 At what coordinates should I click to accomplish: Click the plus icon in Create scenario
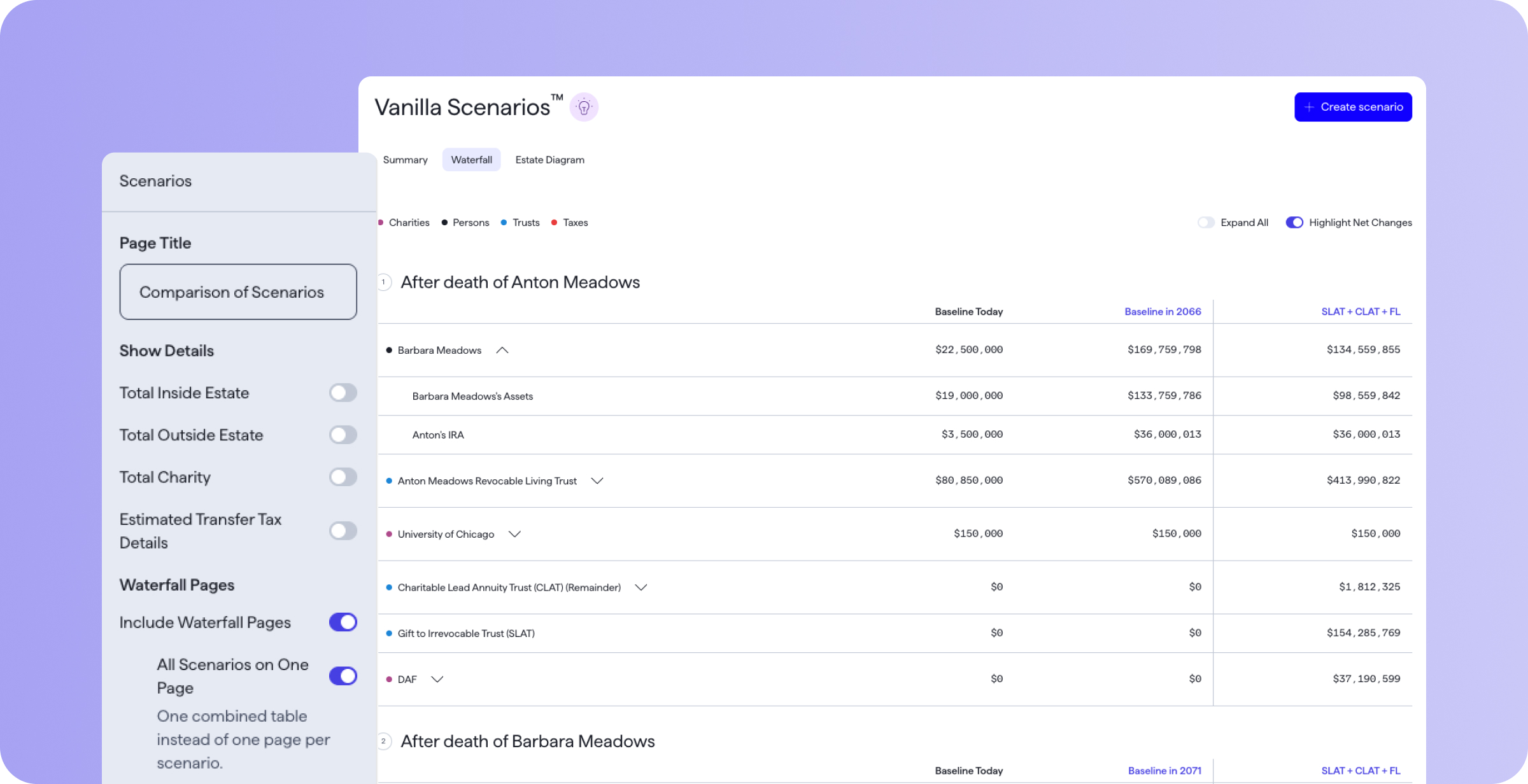tap(1309, 107)
